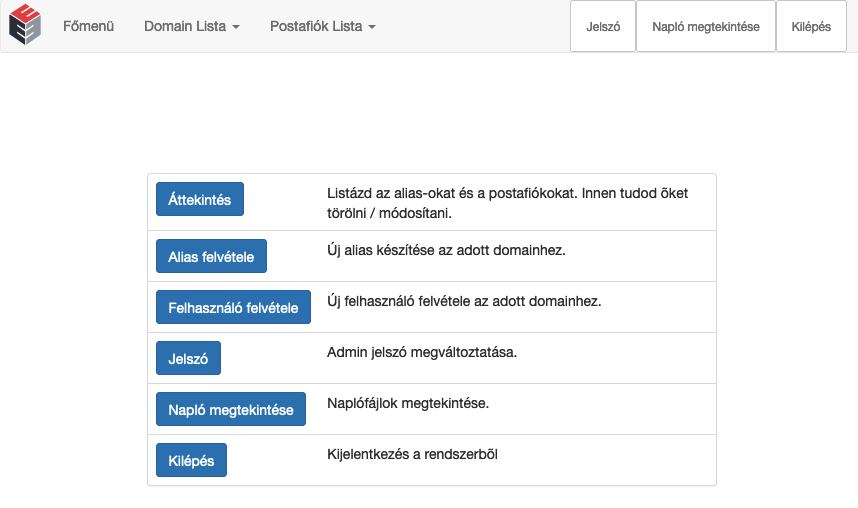Click the text 'Kijelentkezés a rendszerből'

tap(412, 454)
